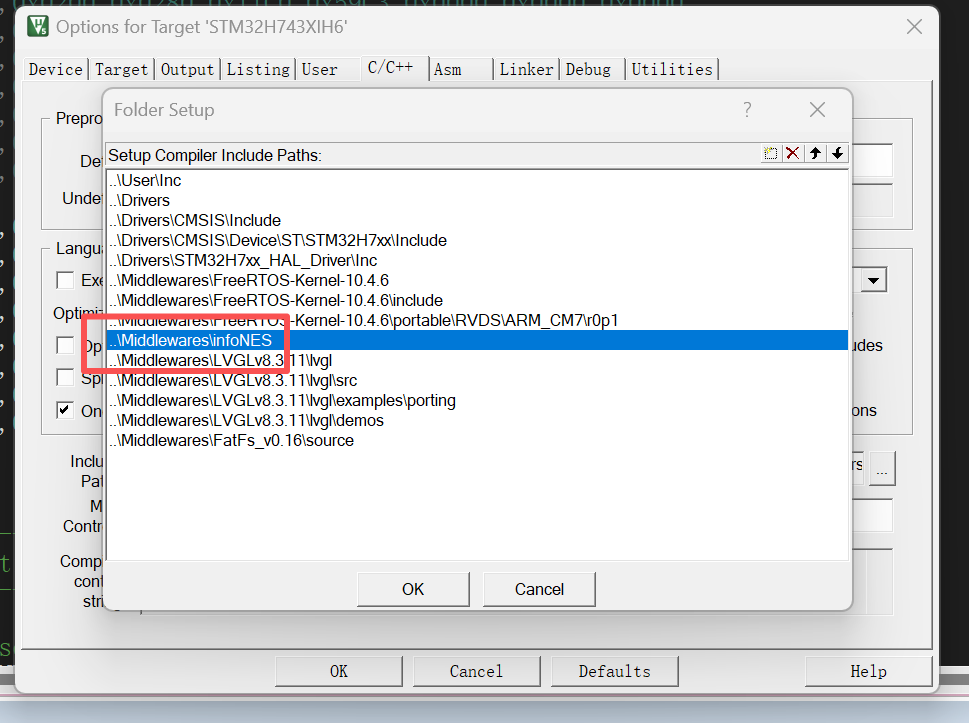969x723 pixels.
Task: Click Cancel in Options for Target window
Action: click(476, 671)
